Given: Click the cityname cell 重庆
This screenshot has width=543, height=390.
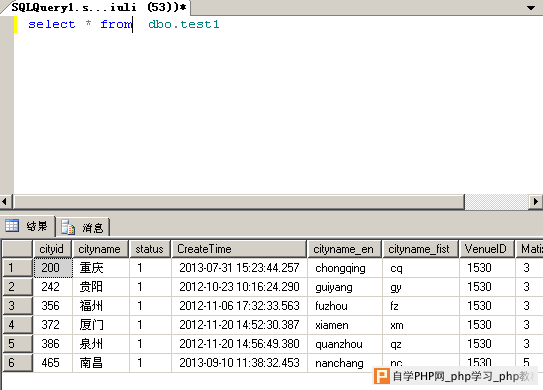Looking at the screenshot, I should click(101, 268).
